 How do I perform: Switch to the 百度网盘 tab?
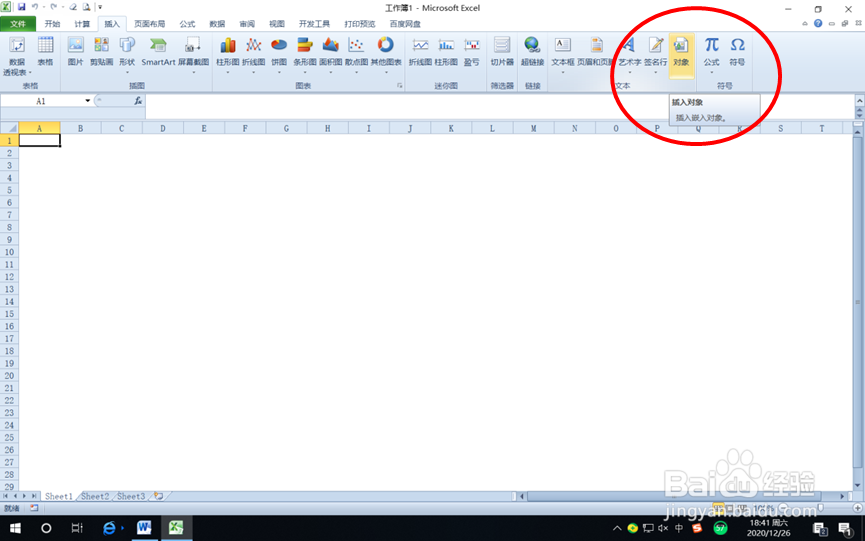coord(405,24)
